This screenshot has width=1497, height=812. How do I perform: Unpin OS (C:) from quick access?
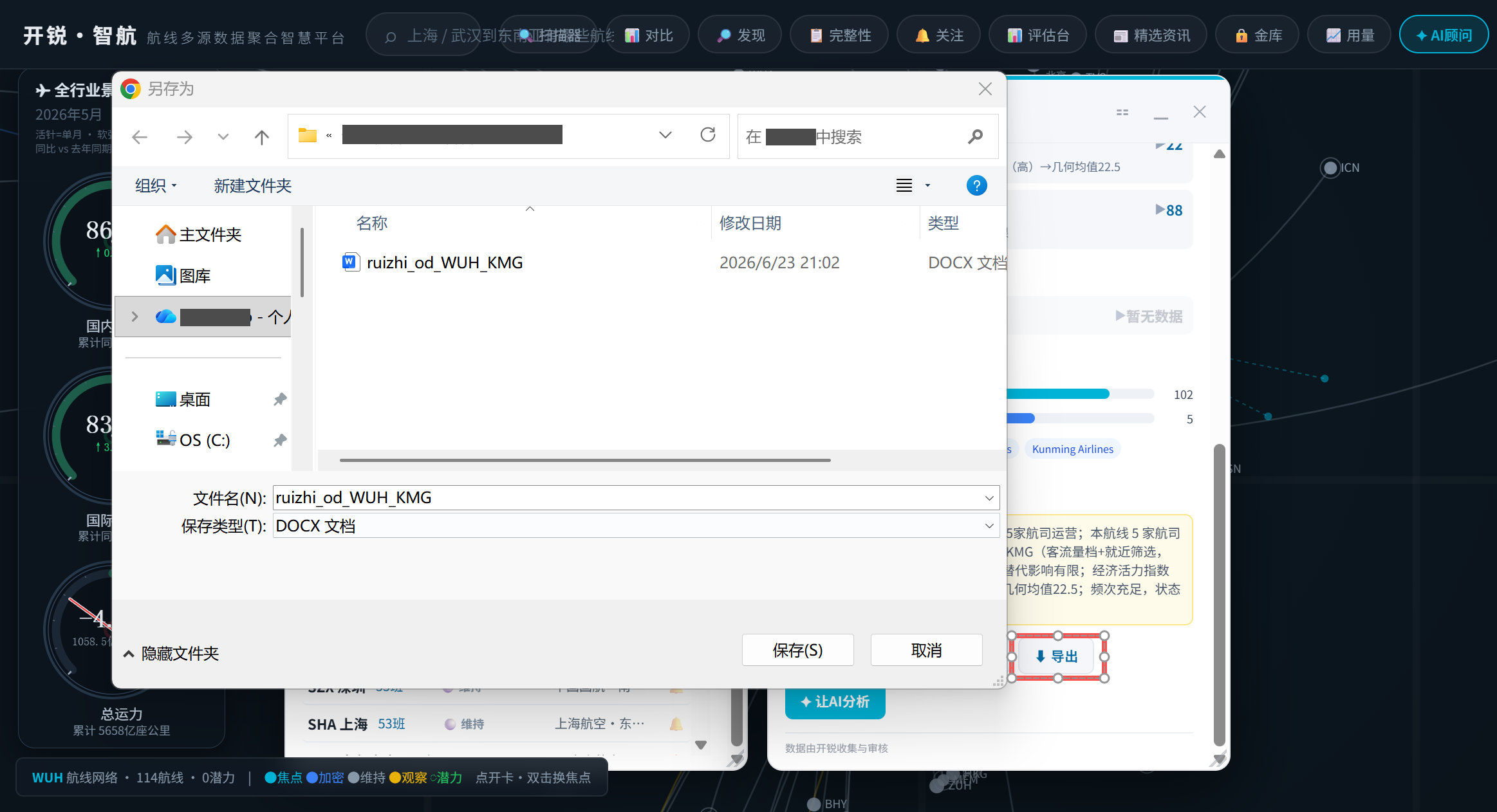pos(280,441)
